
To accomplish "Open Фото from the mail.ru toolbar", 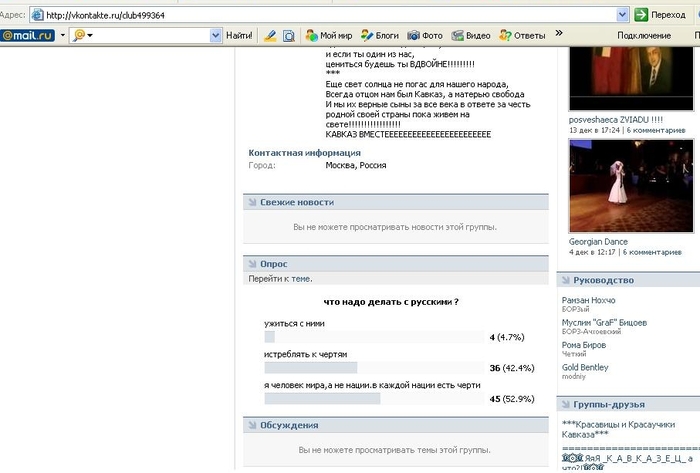I will click(x=425, y=35).
